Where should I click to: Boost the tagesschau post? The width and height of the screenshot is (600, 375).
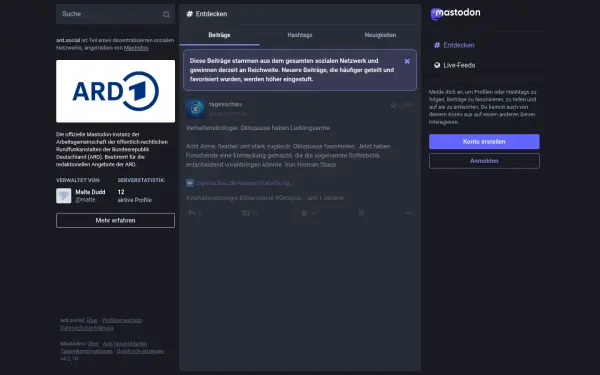246,213
